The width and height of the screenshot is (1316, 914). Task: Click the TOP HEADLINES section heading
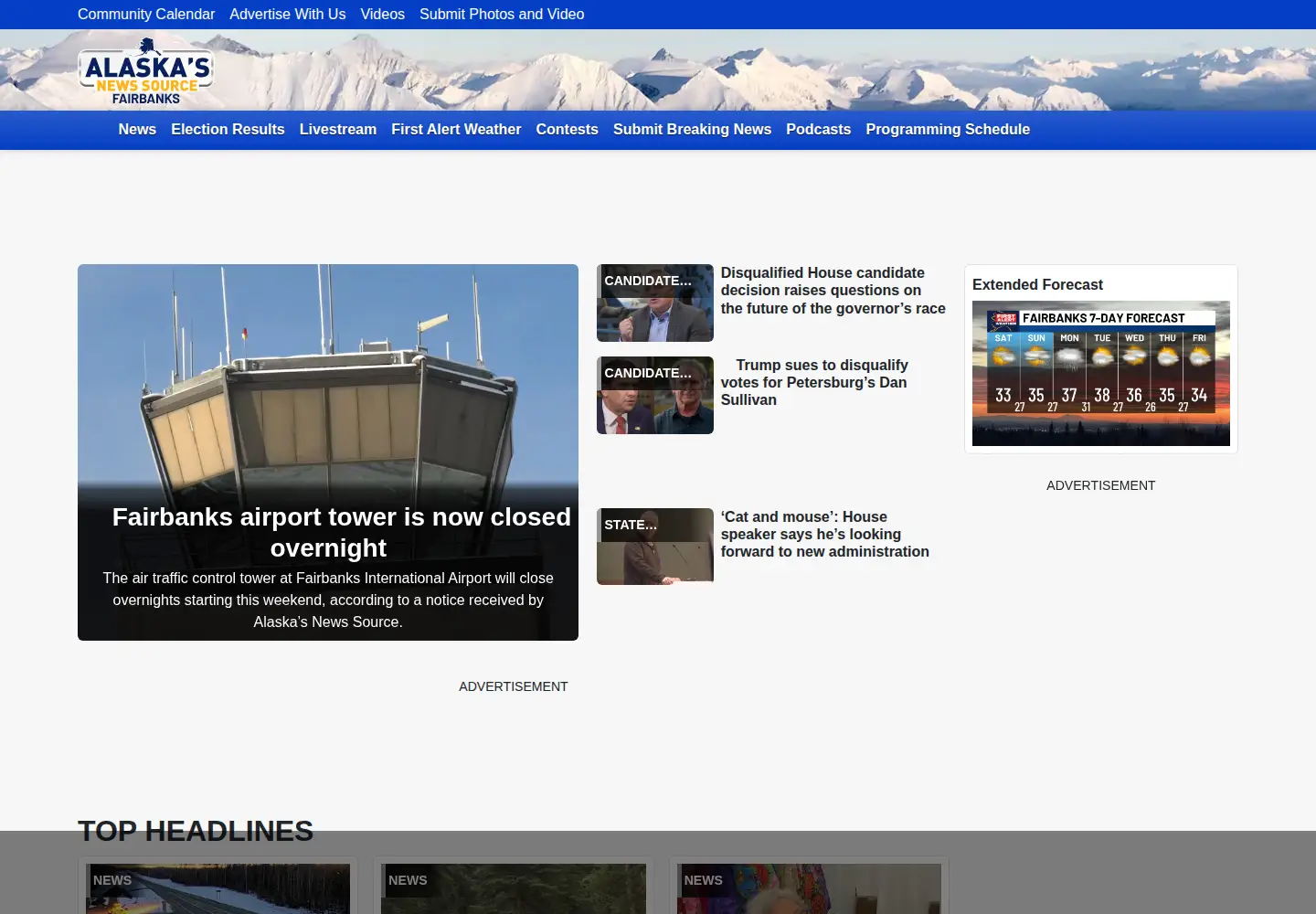[196, 831]
